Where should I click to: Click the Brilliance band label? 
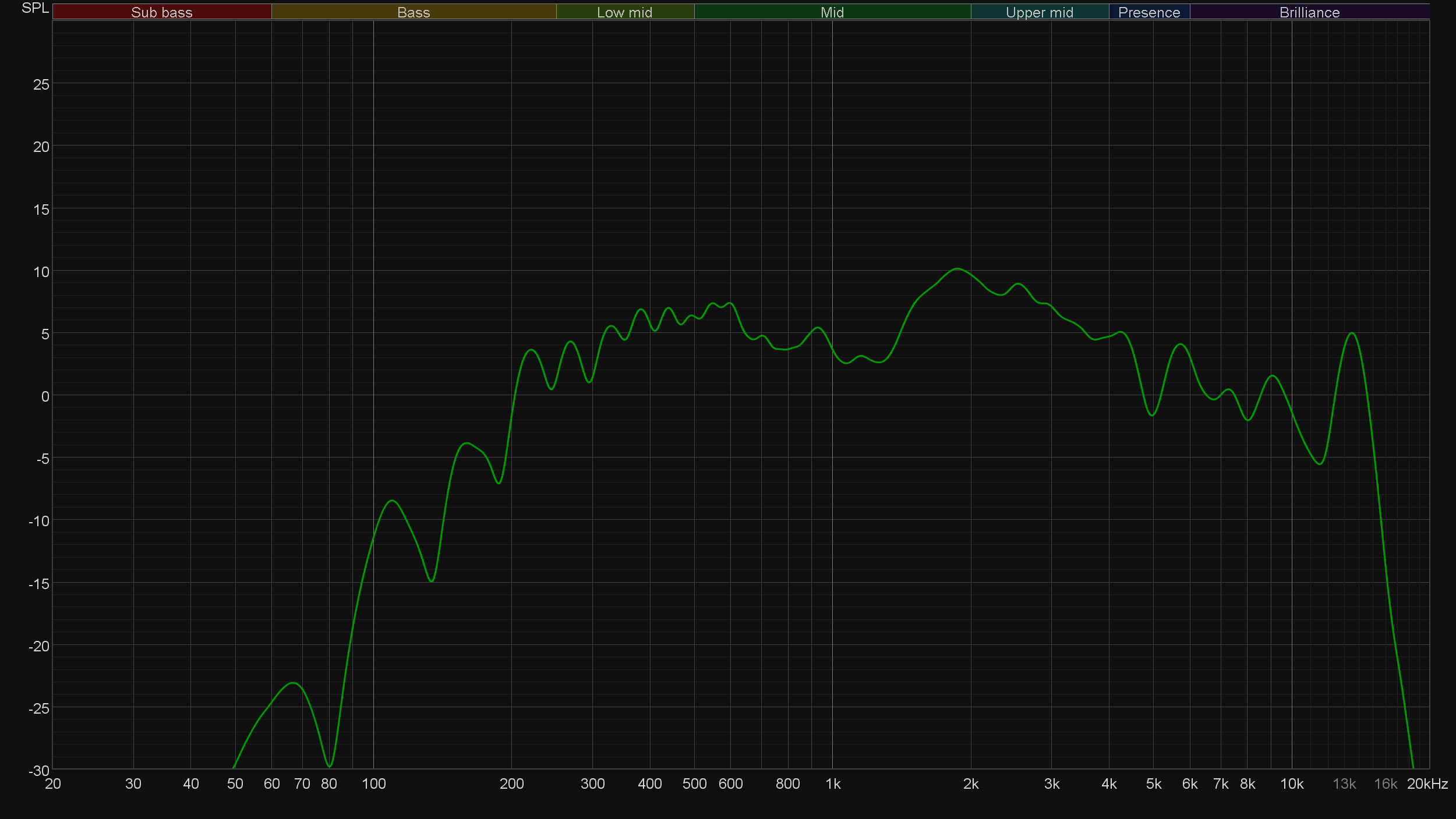(1309, 12)
